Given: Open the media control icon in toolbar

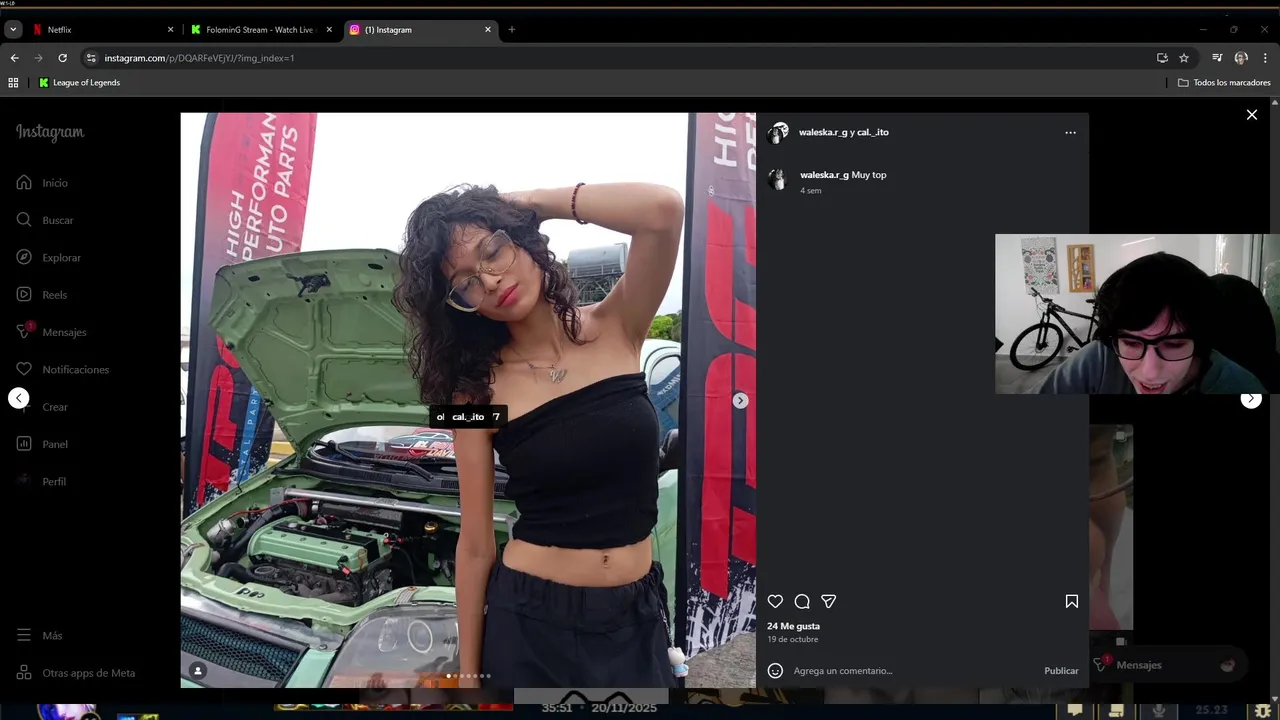Looking at the screenshot, I should click(x=1217, y=58).
